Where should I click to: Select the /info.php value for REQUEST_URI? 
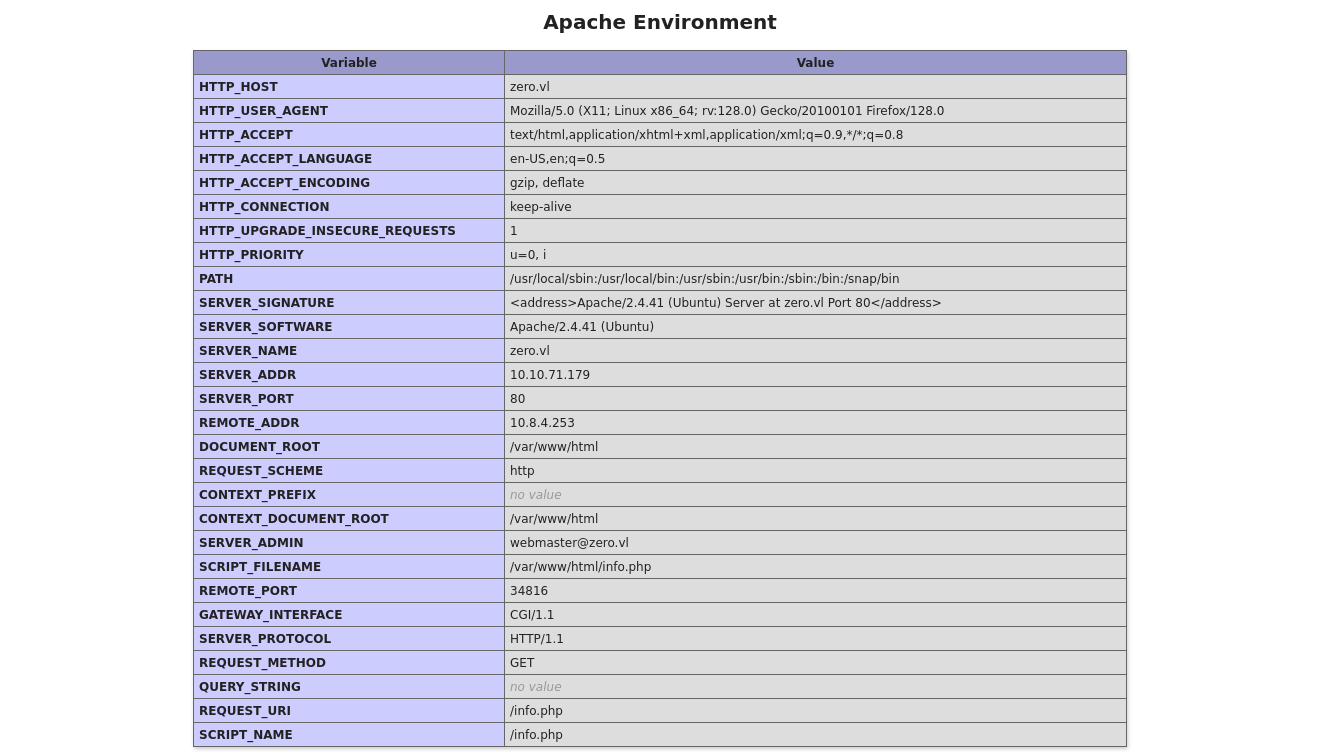tap(536, 711)
